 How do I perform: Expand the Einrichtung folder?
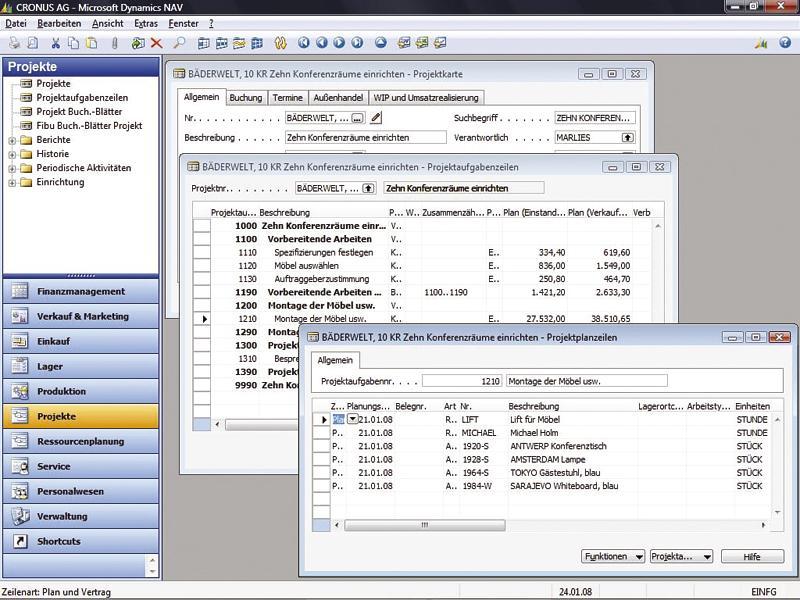click(x=12, y=183)
